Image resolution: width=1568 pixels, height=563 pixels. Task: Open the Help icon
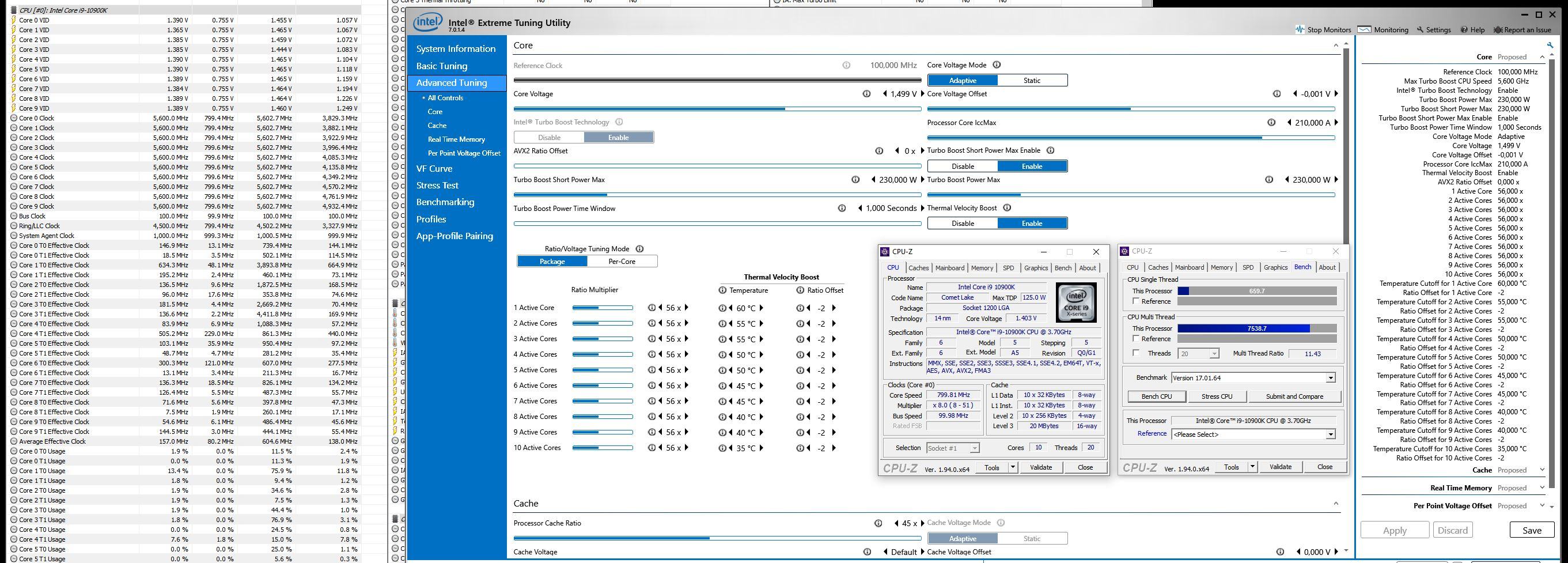pyautogui.click(x=1464, y=30)
